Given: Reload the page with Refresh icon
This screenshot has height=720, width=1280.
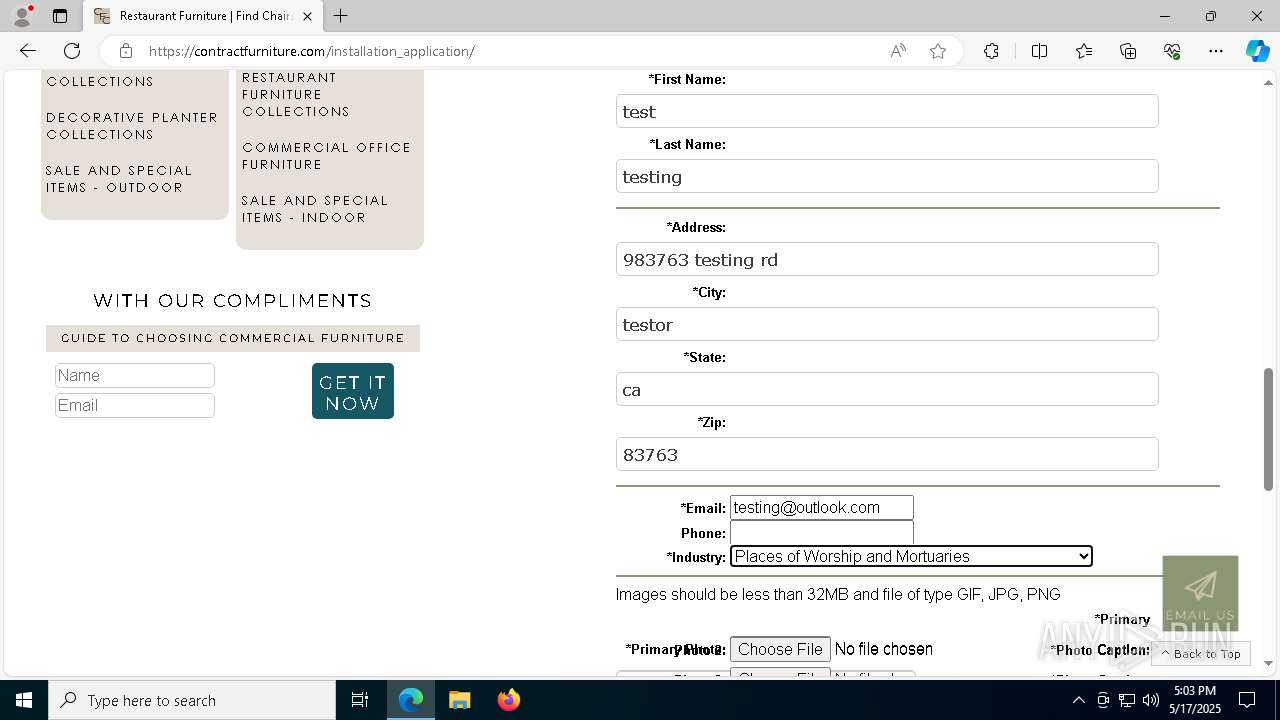Looking at the screenshot, I should [72, 51].
